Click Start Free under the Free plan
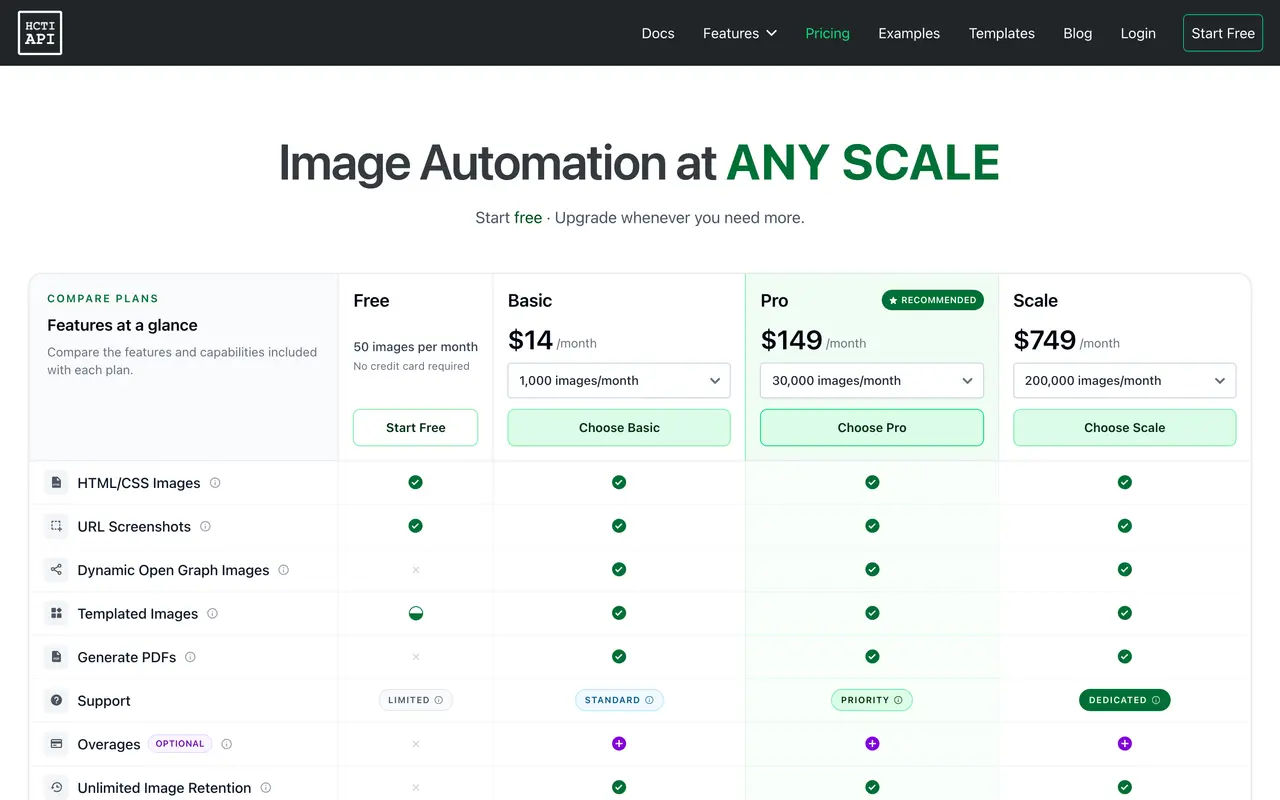The image size is (1280, 800). (x=416, y=427)
